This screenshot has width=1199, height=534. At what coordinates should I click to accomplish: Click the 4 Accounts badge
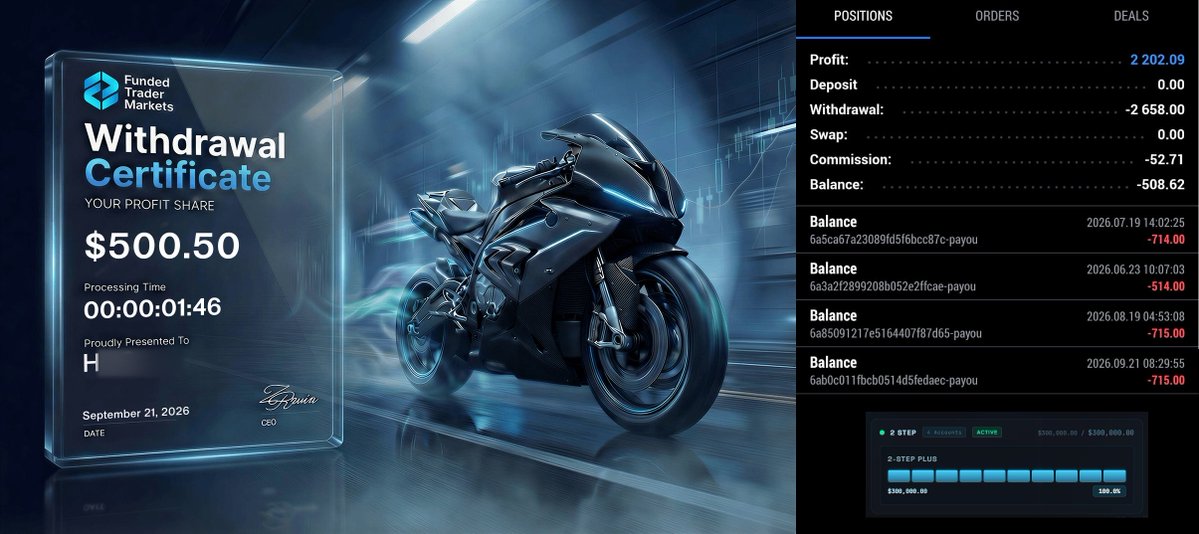pyautogui.click(x=944, y=432)
